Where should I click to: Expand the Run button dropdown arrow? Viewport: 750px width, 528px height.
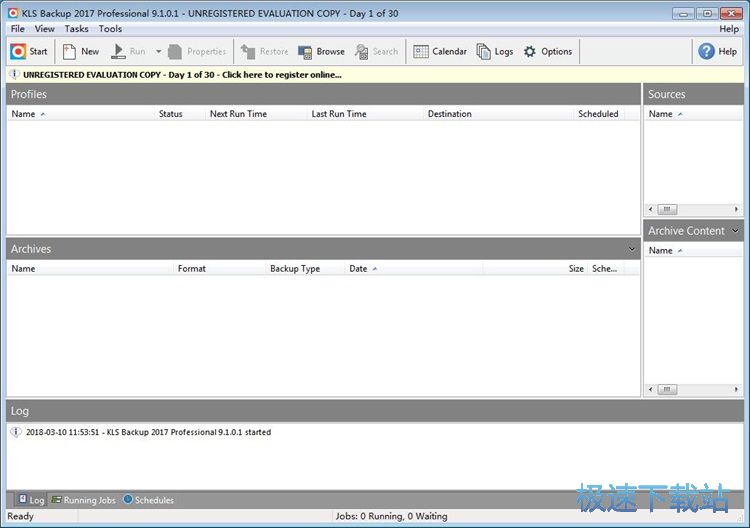pyautogui.click(x=158, y=52)
